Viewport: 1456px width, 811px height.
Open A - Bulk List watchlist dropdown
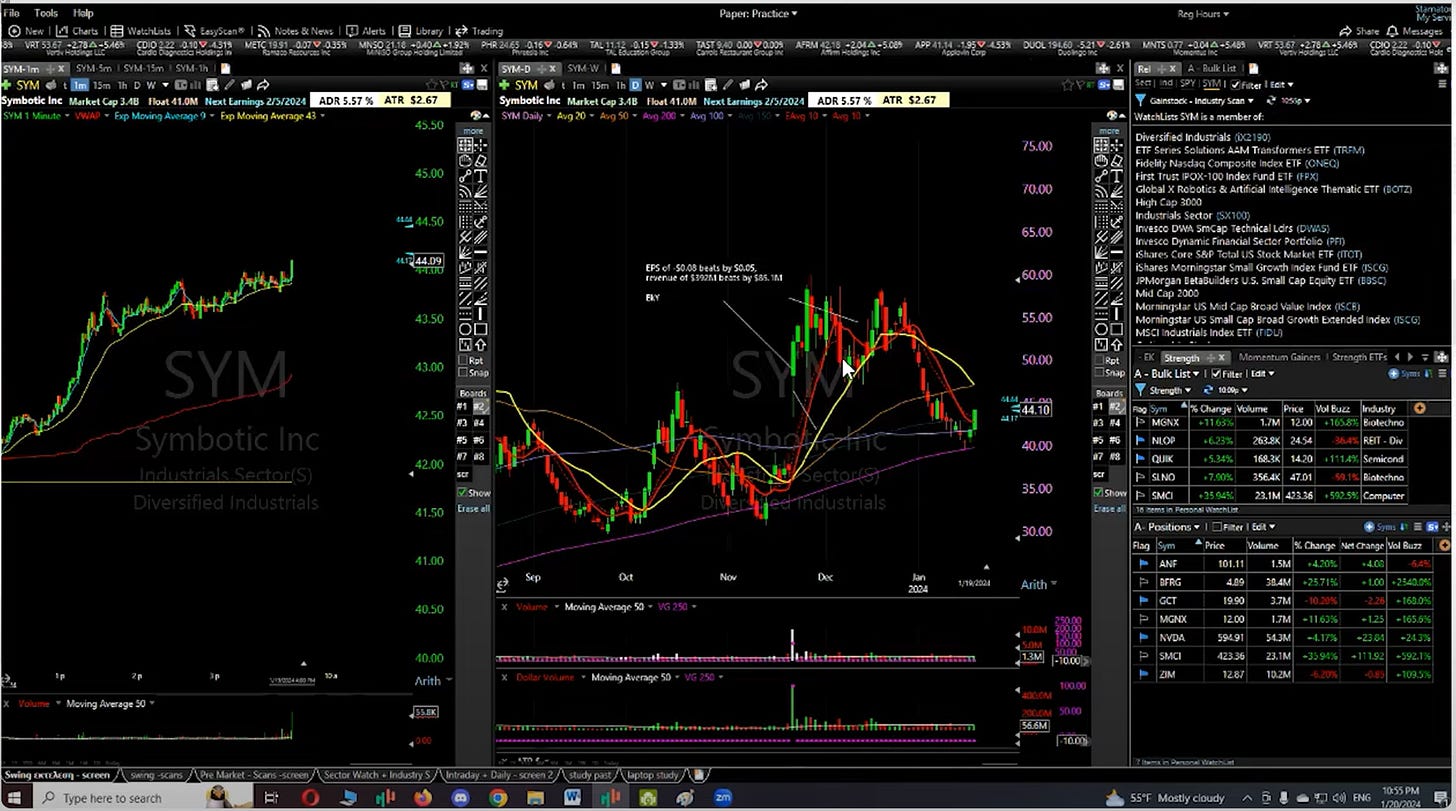pos(1167,374)
